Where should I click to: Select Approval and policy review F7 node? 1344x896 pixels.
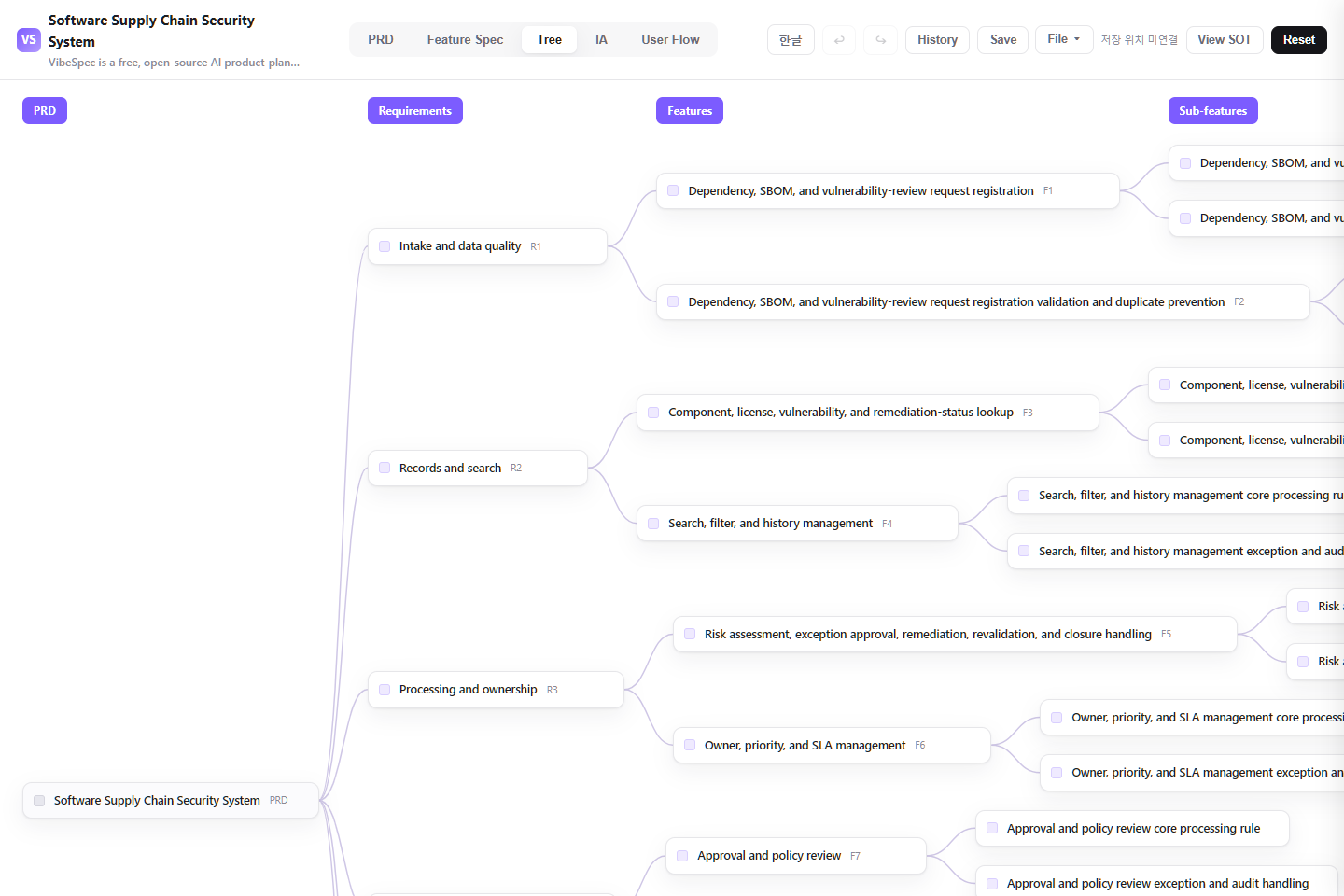[796, 856]
